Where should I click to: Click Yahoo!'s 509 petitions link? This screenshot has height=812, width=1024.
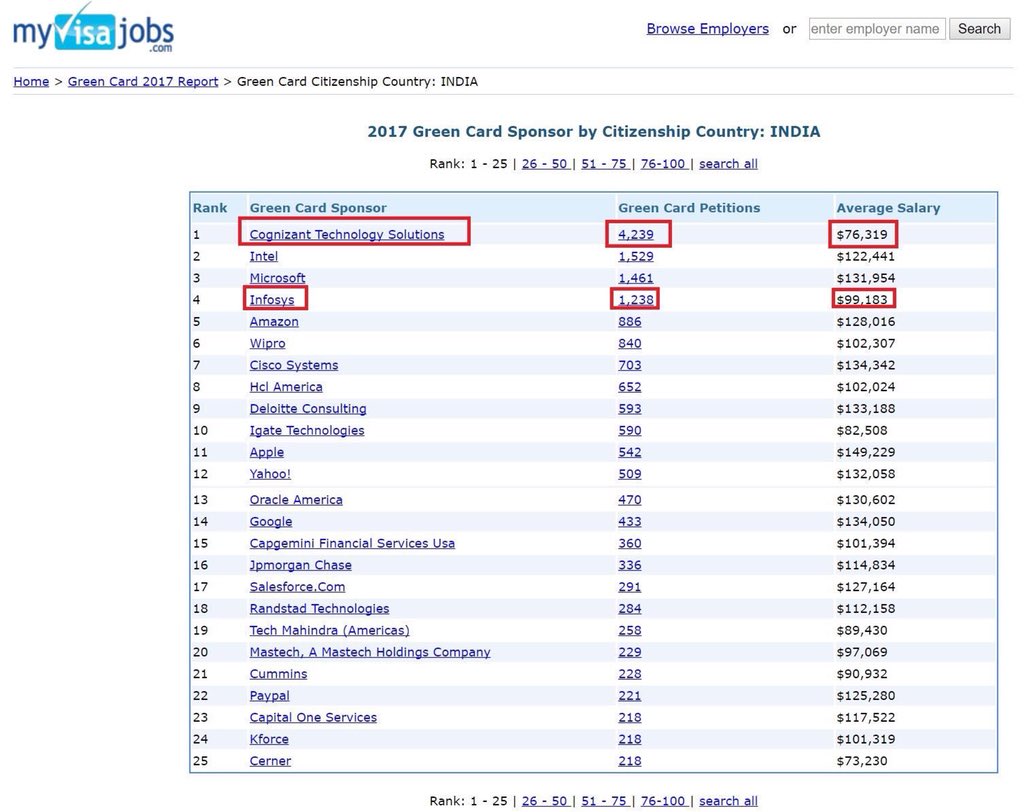(630, 474)
